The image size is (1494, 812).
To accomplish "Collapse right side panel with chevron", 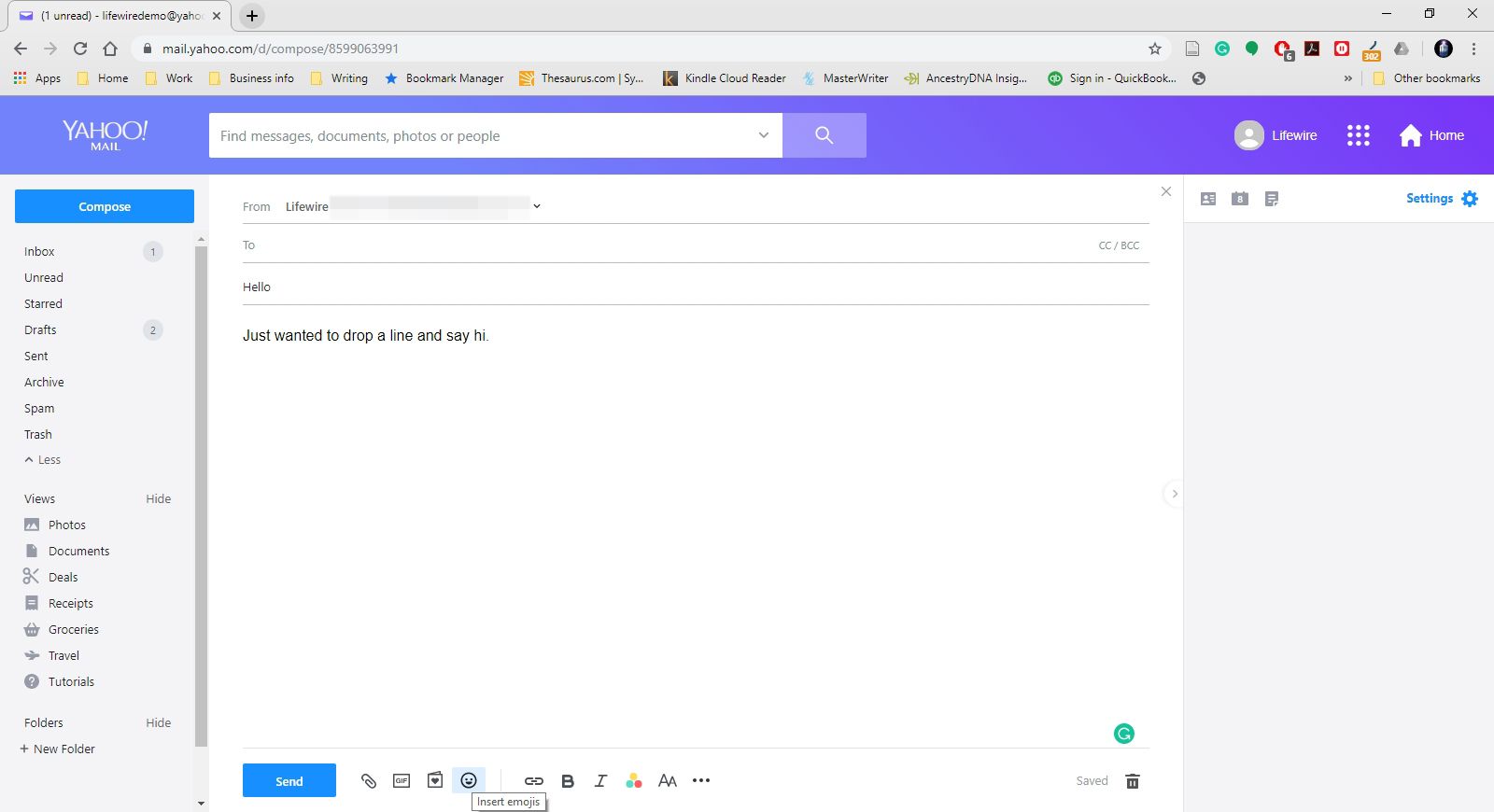I will [x=1175, y=493].
